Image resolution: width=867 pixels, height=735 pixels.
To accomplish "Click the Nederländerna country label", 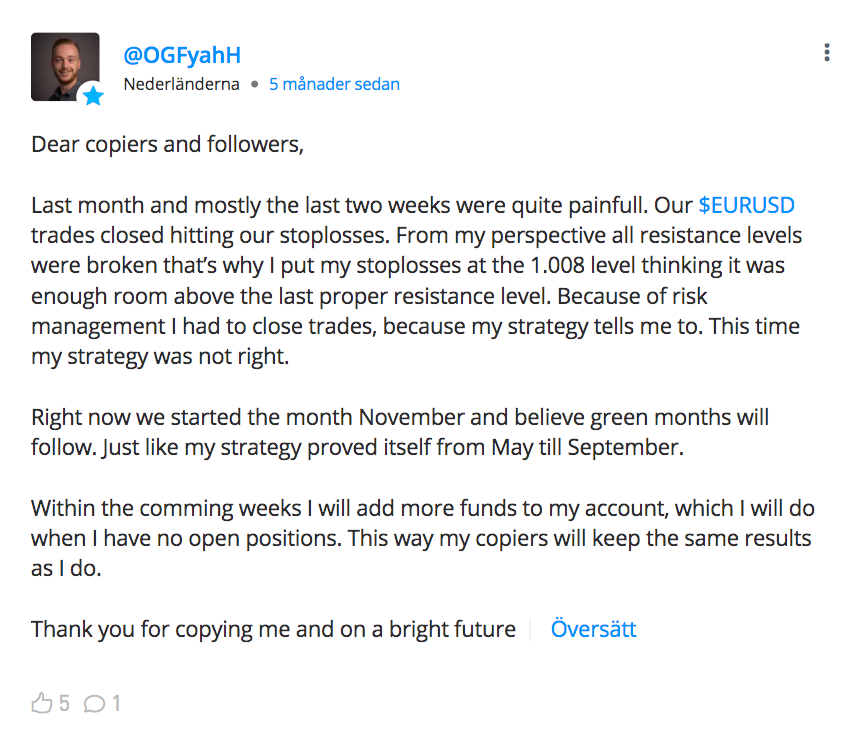I will 181,84.
